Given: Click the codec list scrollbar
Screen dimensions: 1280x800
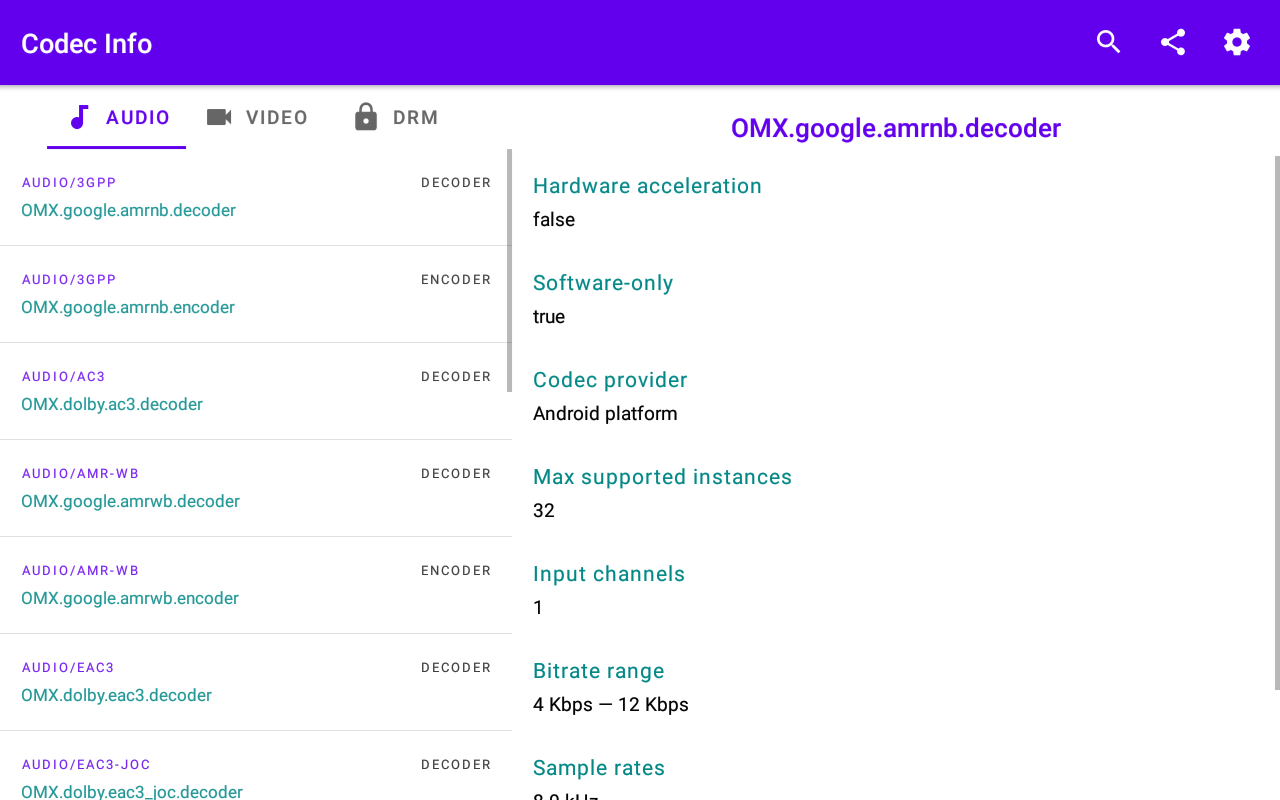Looking at the screenshot, I should [509, 270].
